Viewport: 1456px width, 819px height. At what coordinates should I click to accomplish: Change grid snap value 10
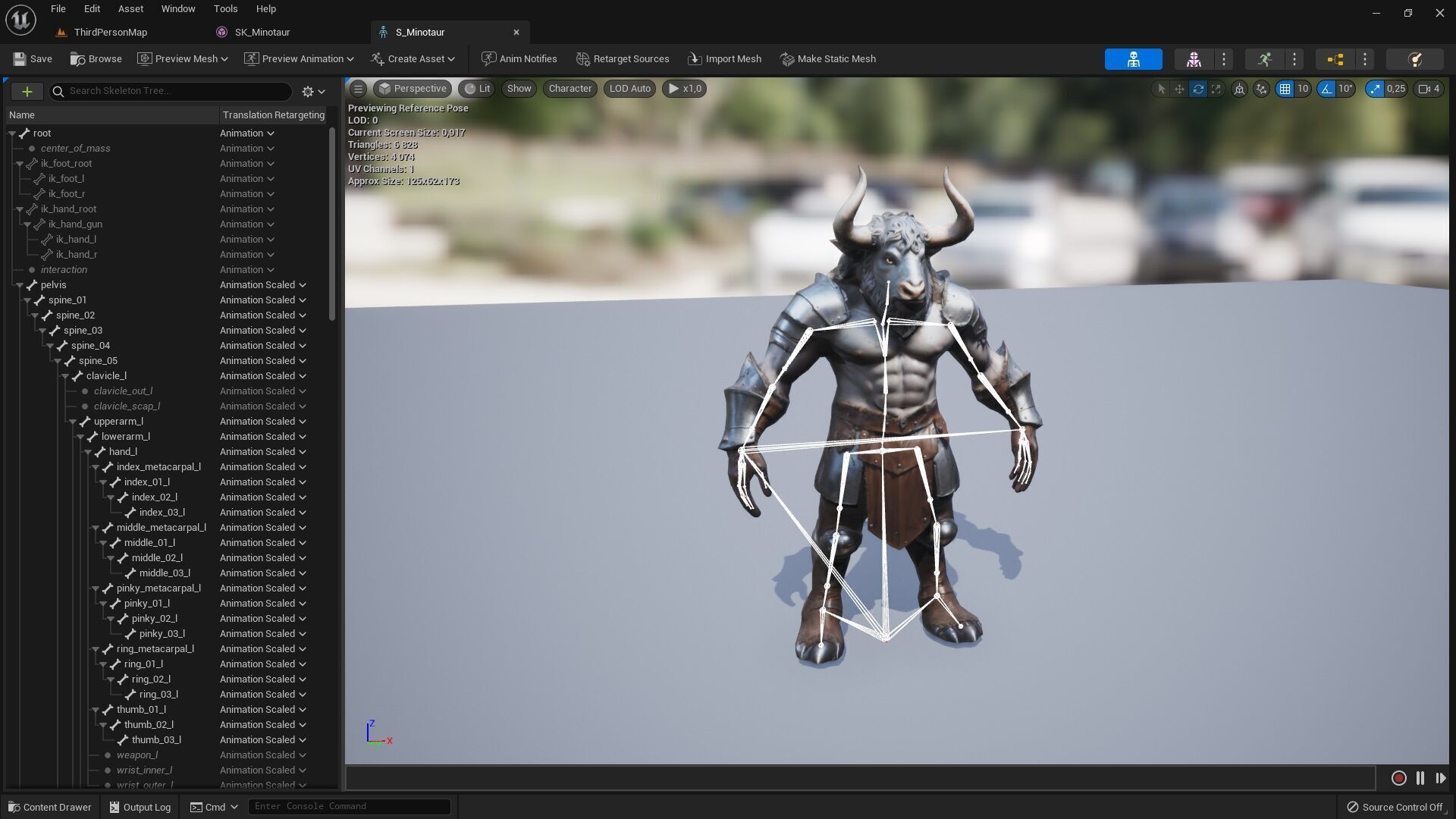coord(1303,89)
